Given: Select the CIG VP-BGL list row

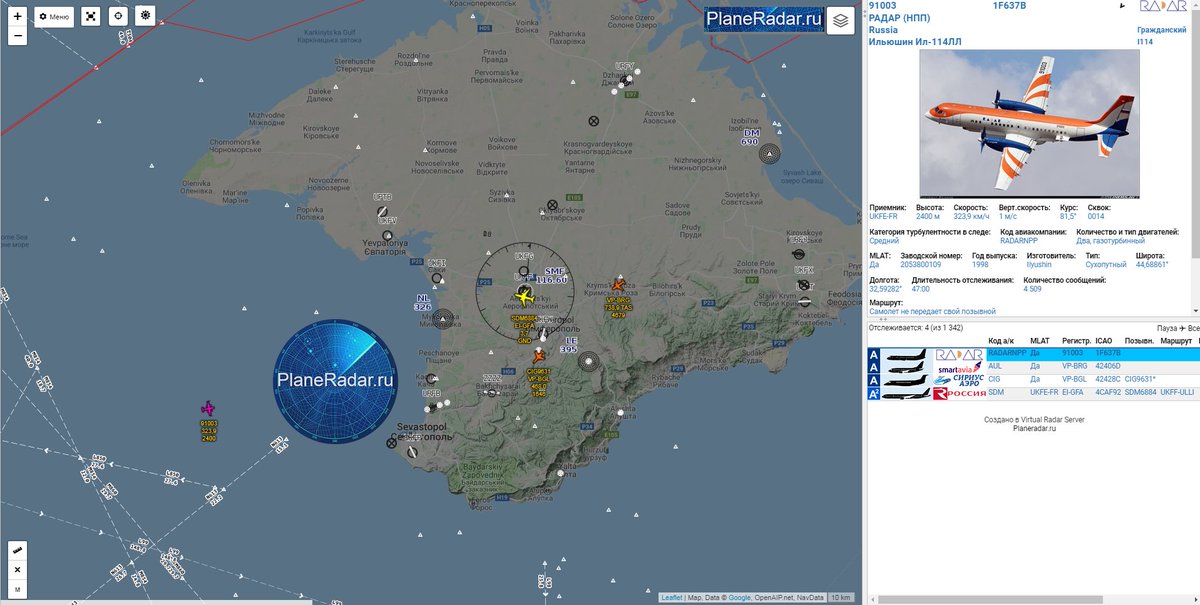Looking at the screenshot, I should click(x=1033, y=380).
